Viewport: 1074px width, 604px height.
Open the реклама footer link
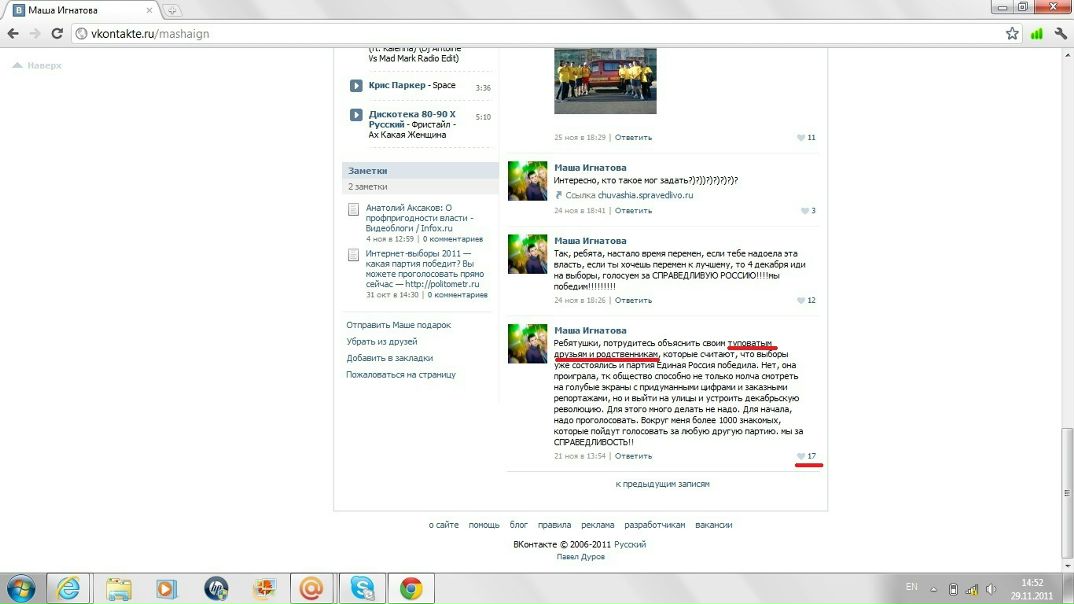click(x=597, y=525)
